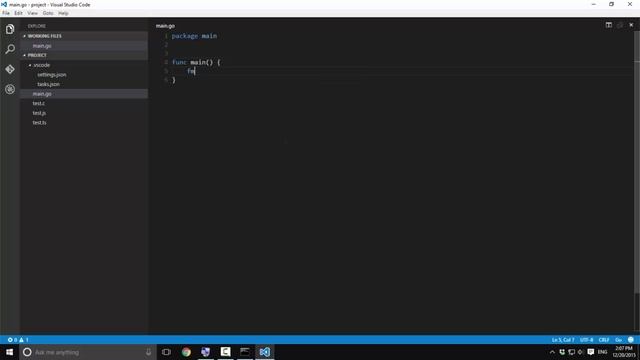640x360 pixels.
Task: Launch Chrome from the taskbar
Action: pyautogui.click(x=186, y=352)
